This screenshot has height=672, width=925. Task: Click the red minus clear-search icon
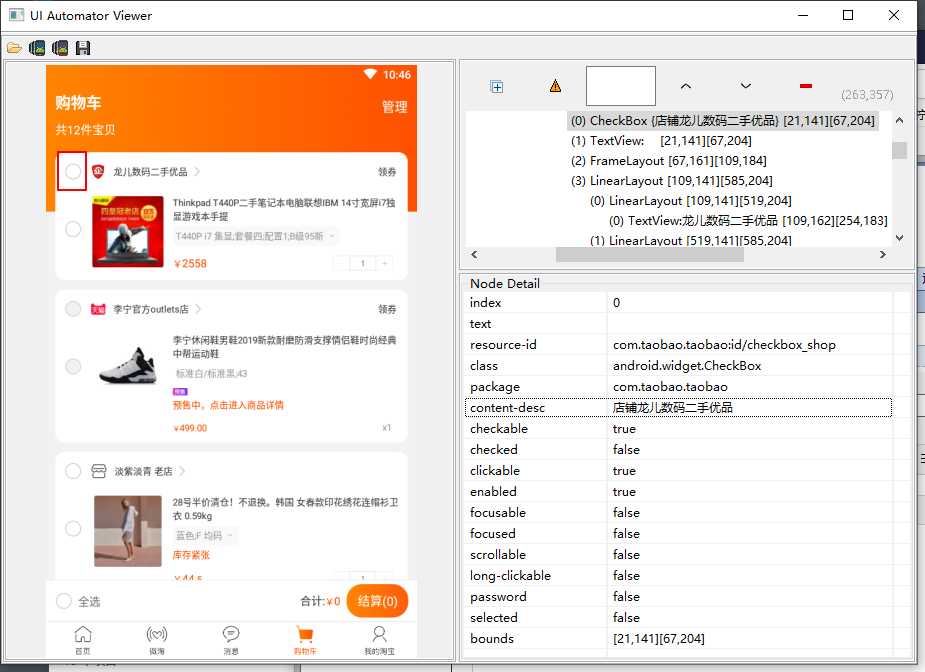(x=806, y=86)
